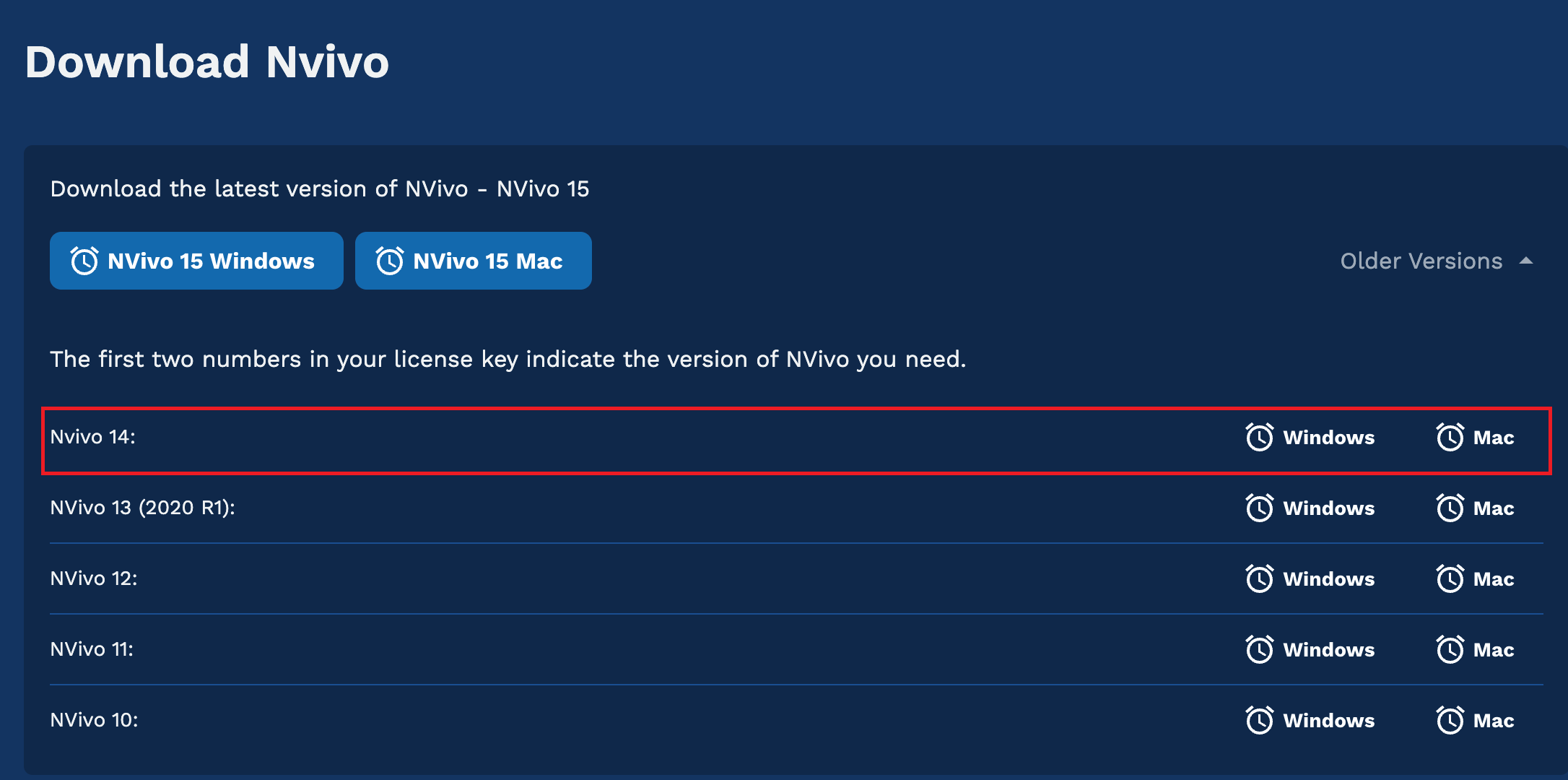Image resolution: width=1568 pixels, height=780 pixels.
Task: Click the NVivo 15 Mac download button
Action: coord(474,261)
